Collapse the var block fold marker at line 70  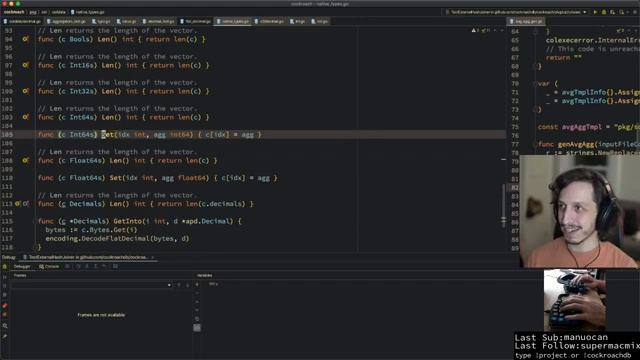[x=535, y=84]
